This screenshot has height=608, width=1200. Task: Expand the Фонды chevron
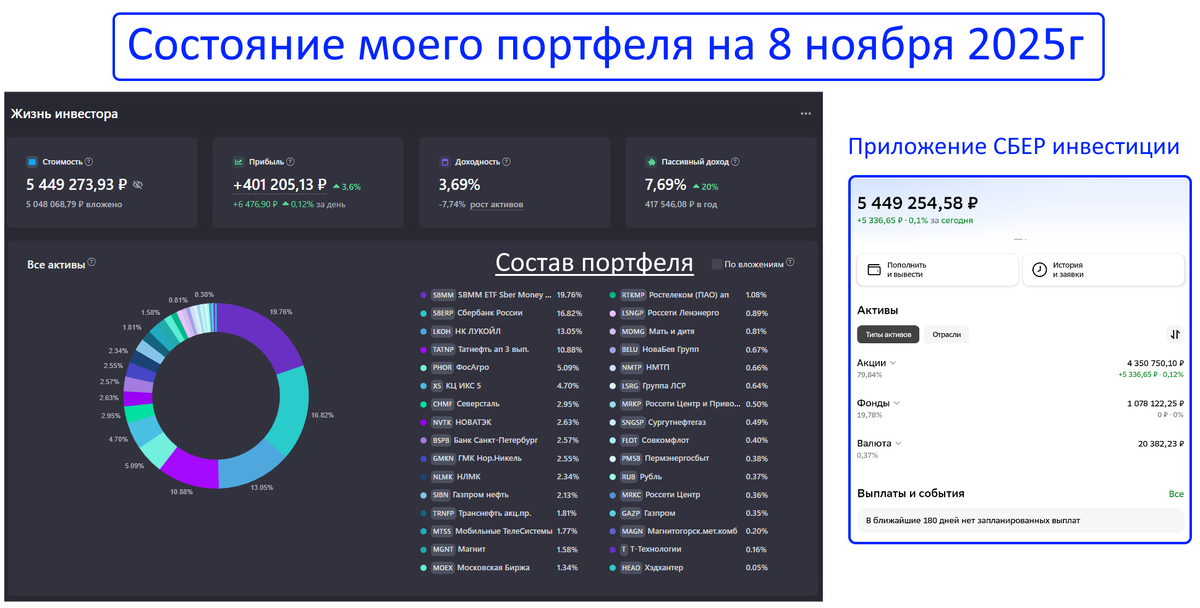(897, 403)
